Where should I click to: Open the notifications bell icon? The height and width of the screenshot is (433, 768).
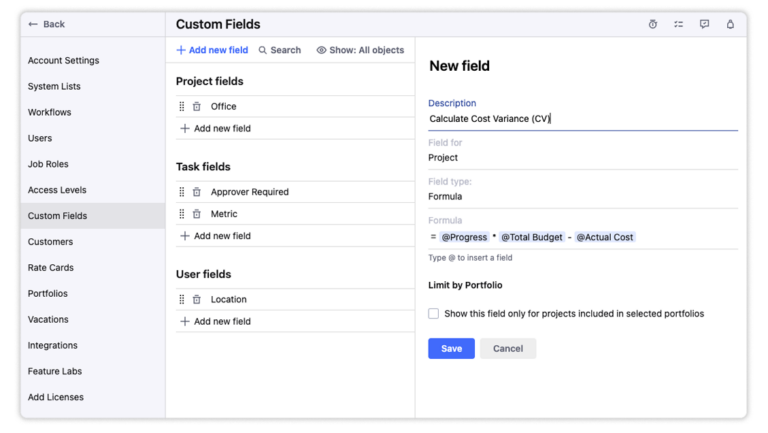coord(730,24)
